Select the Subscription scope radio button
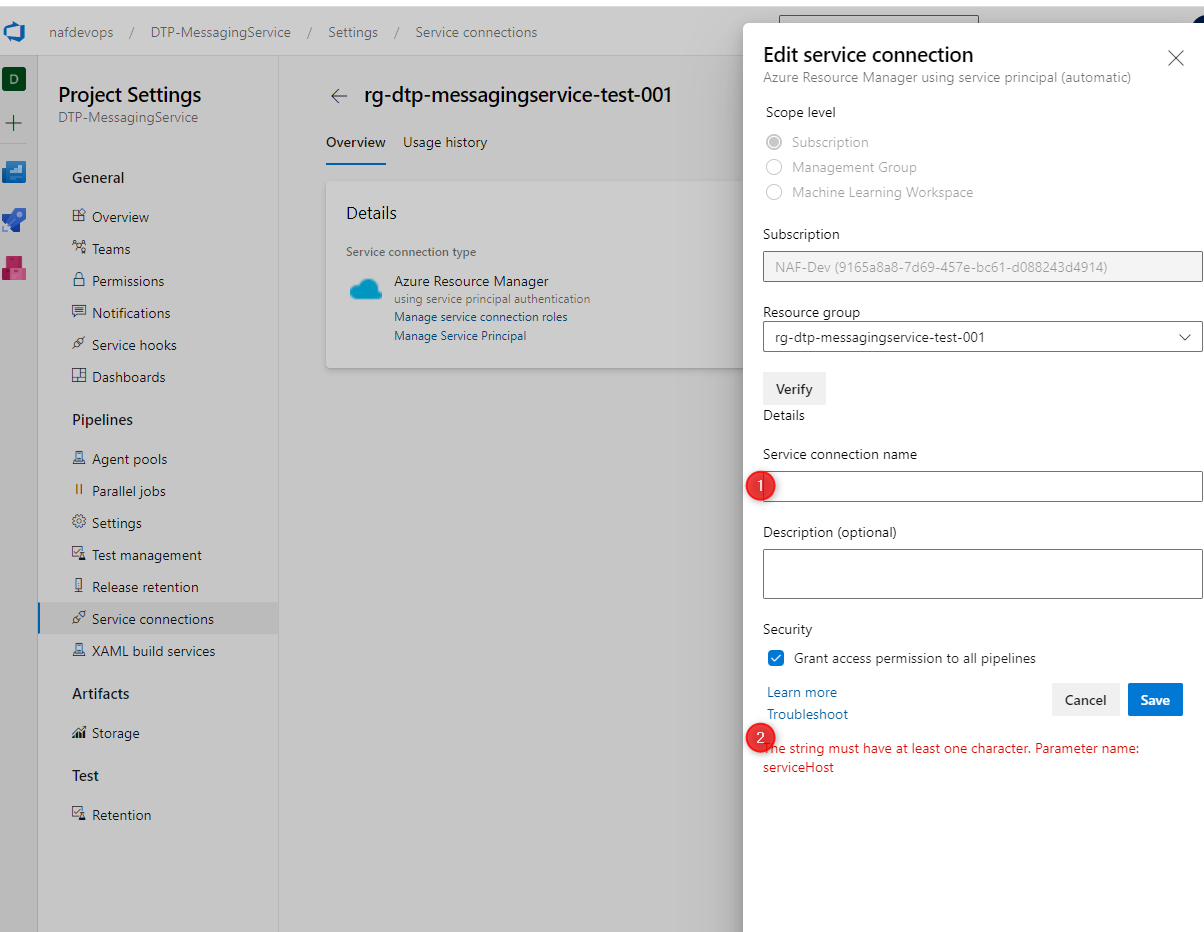1204x932 pixels. [773, 142]
